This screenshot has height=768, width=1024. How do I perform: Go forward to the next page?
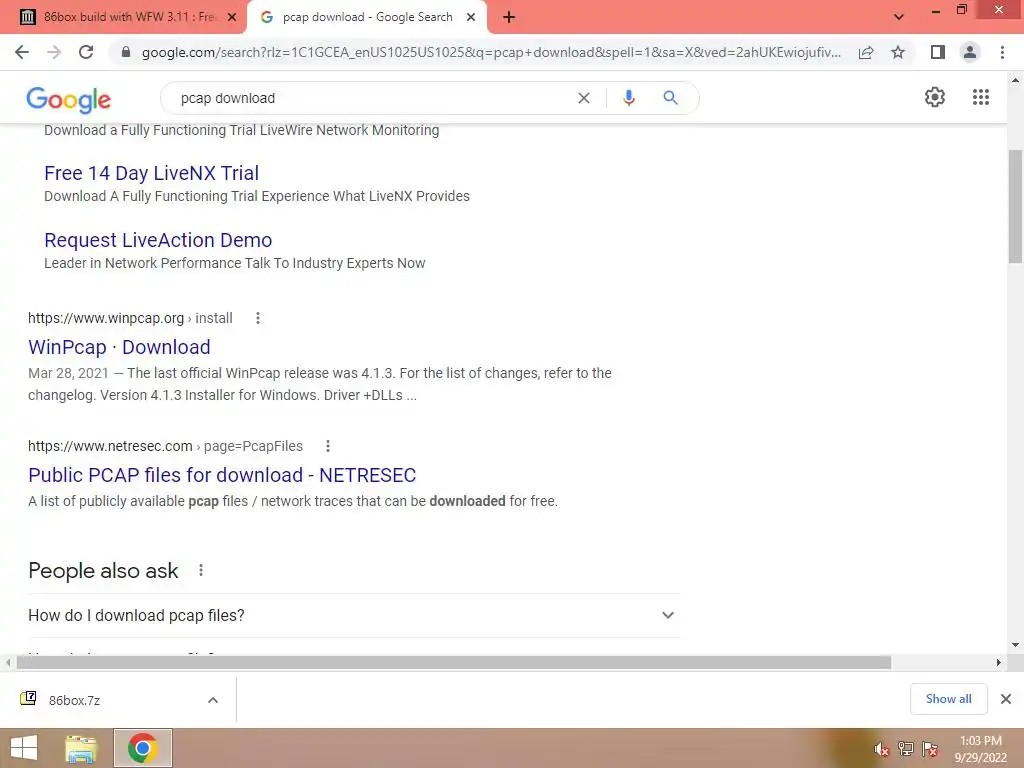(x=54, y=52)
